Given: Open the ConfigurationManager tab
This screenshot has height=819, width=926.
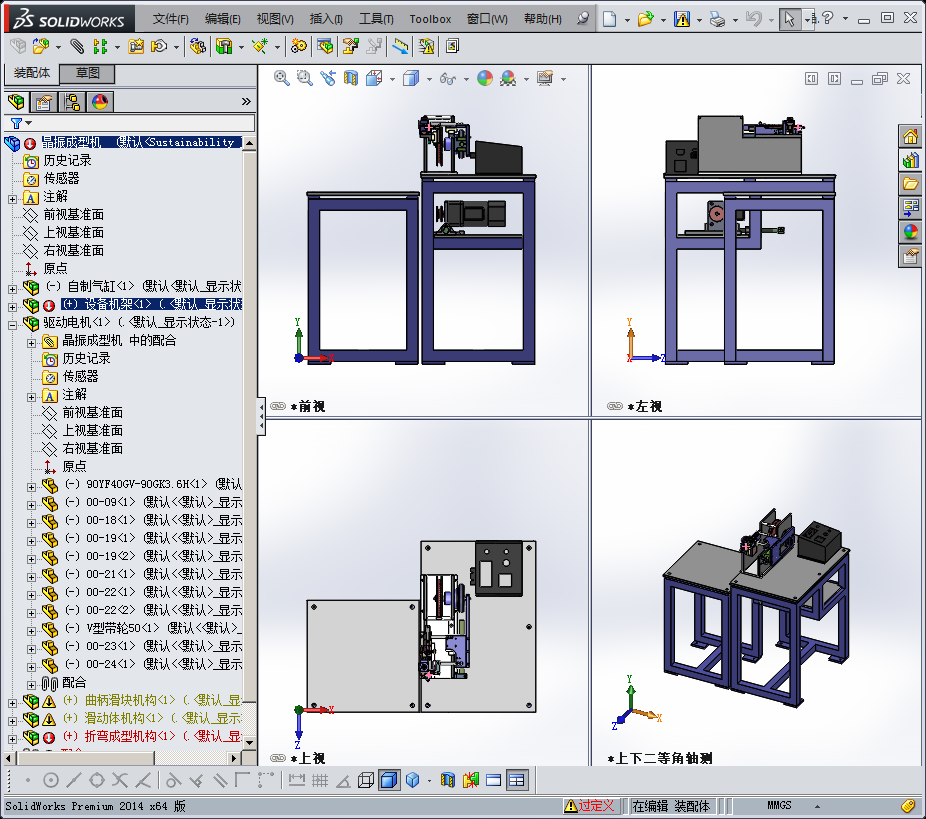Looking at the screenshot, I should [72, 102].
